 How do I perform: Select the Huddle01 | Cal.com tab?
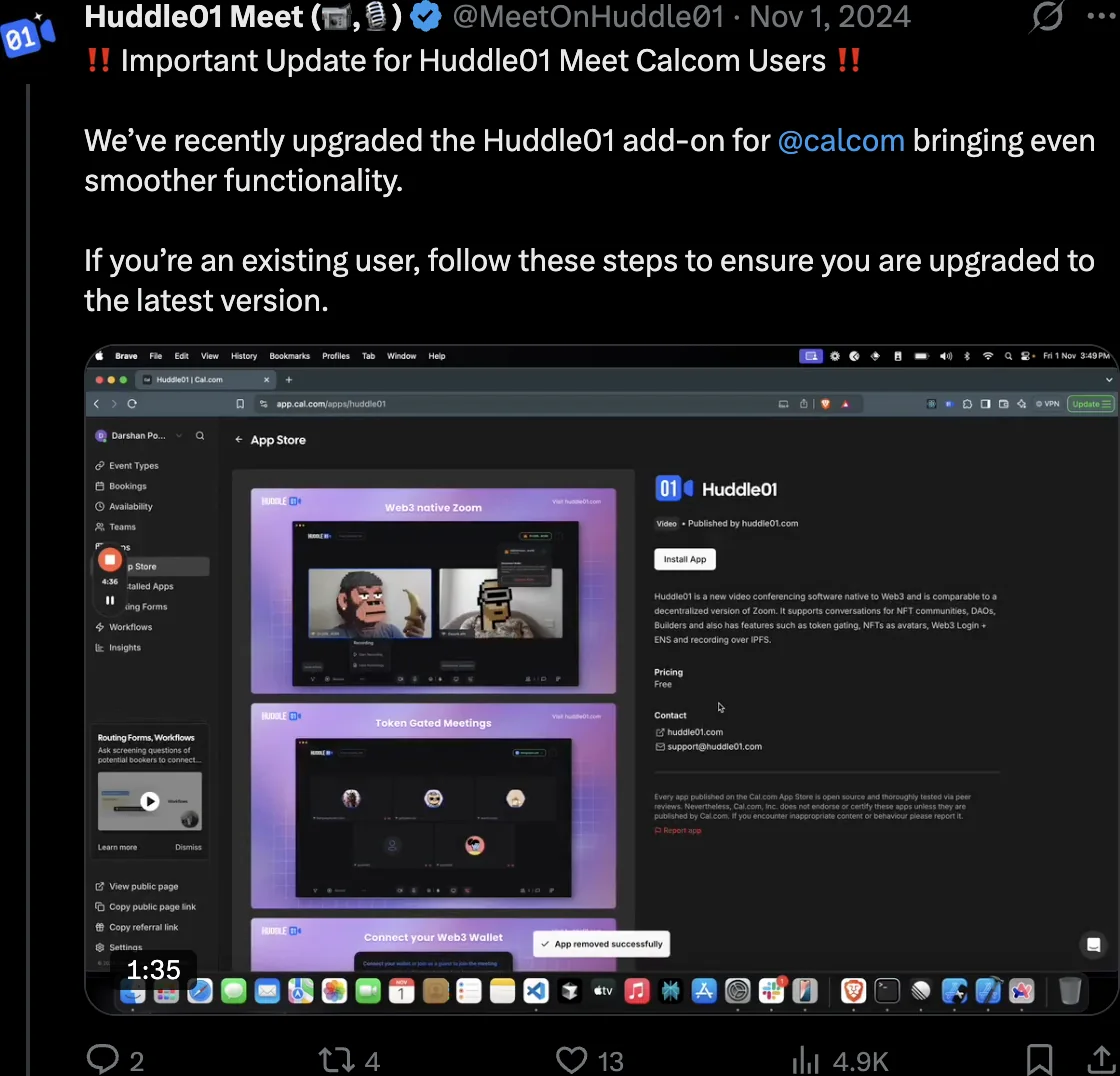(x=205, y=379)
